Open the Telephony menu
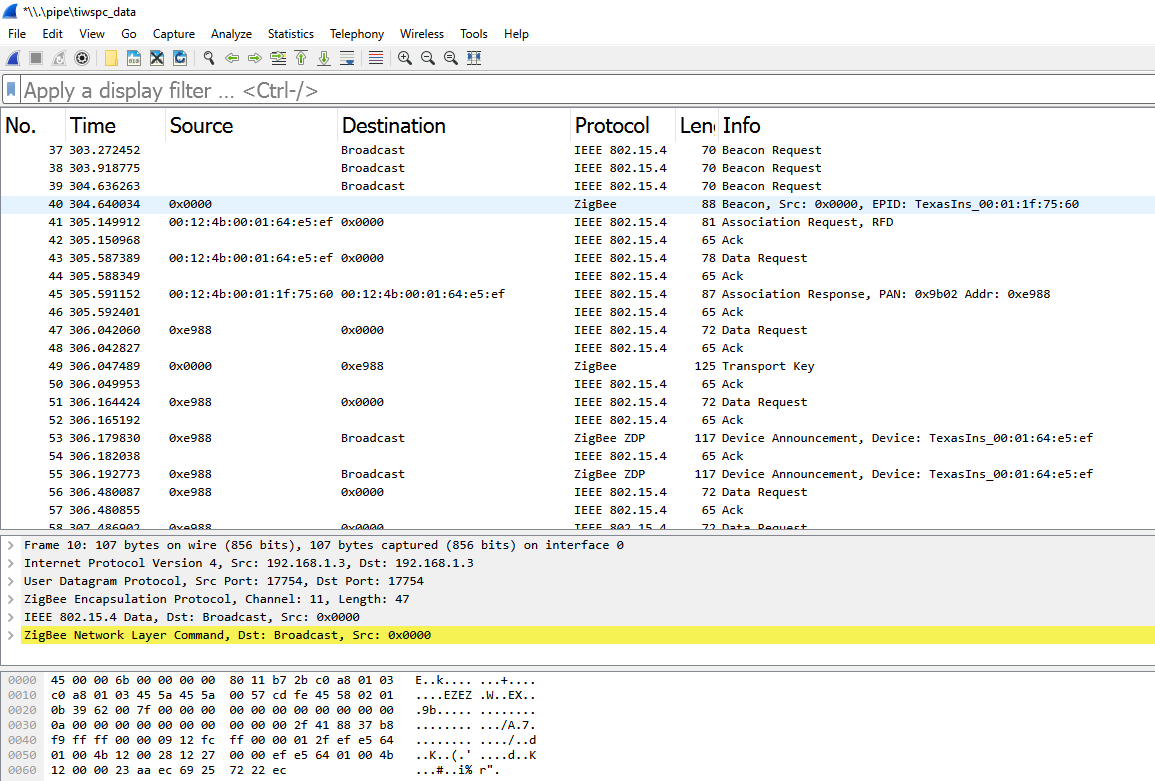The image size is (1155, 781). pos(356,33)
